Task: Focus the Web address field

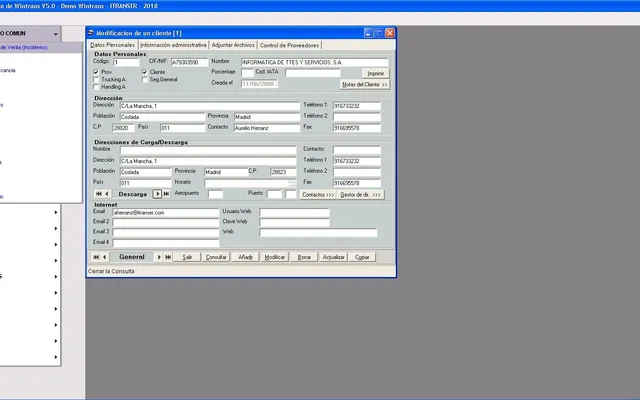Action: pyautogui.click(x=318, y=233)
